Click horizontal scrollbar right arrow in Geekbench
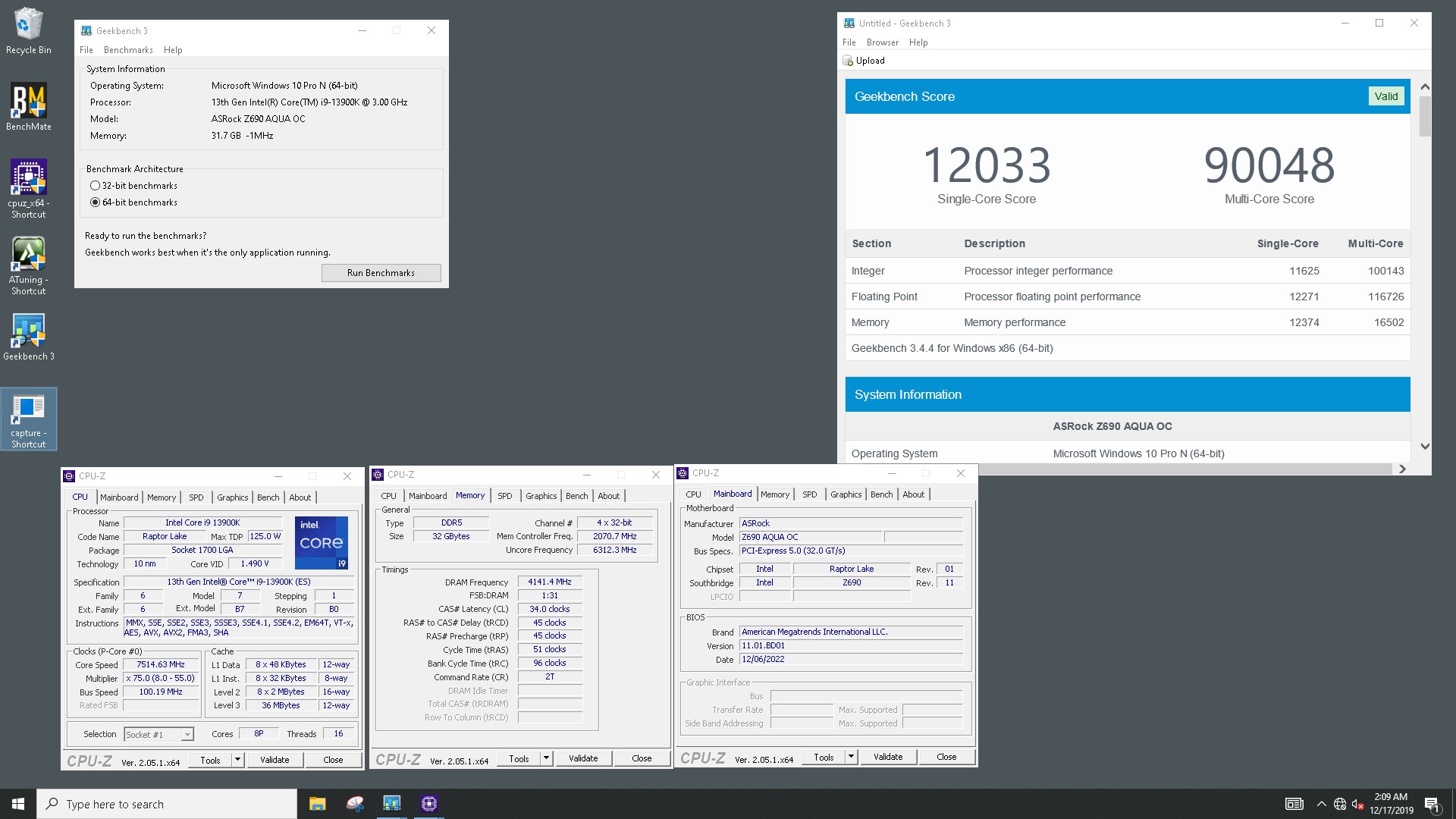The width and height of the screenshot is (1456, 819). click(1402, 469)
